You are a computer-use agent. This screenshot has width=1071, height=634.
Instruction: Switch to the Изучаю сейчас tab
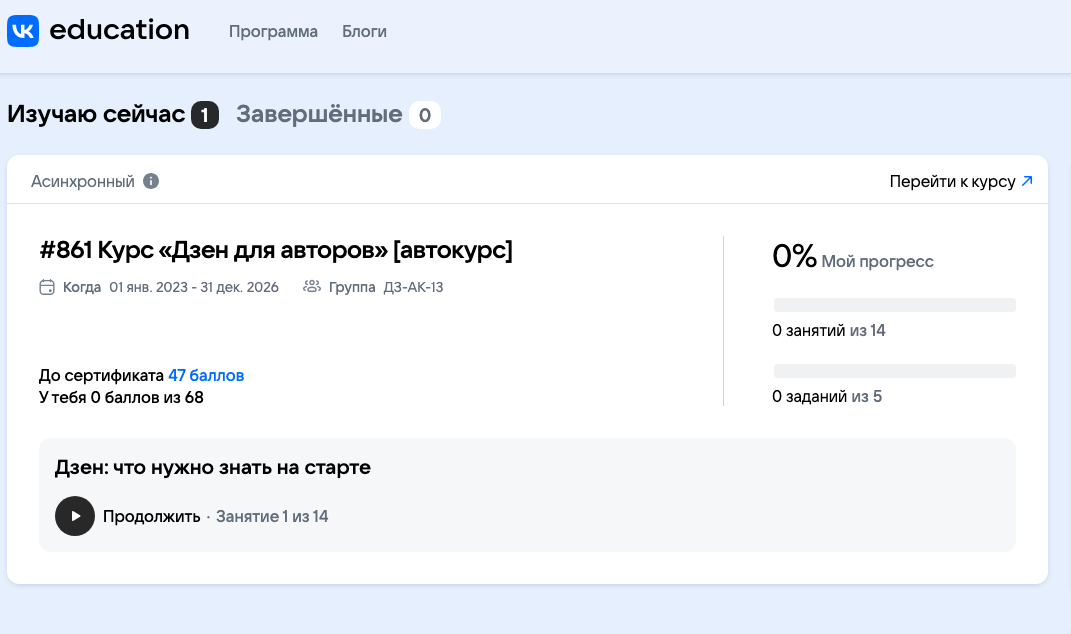click(96, 114)
